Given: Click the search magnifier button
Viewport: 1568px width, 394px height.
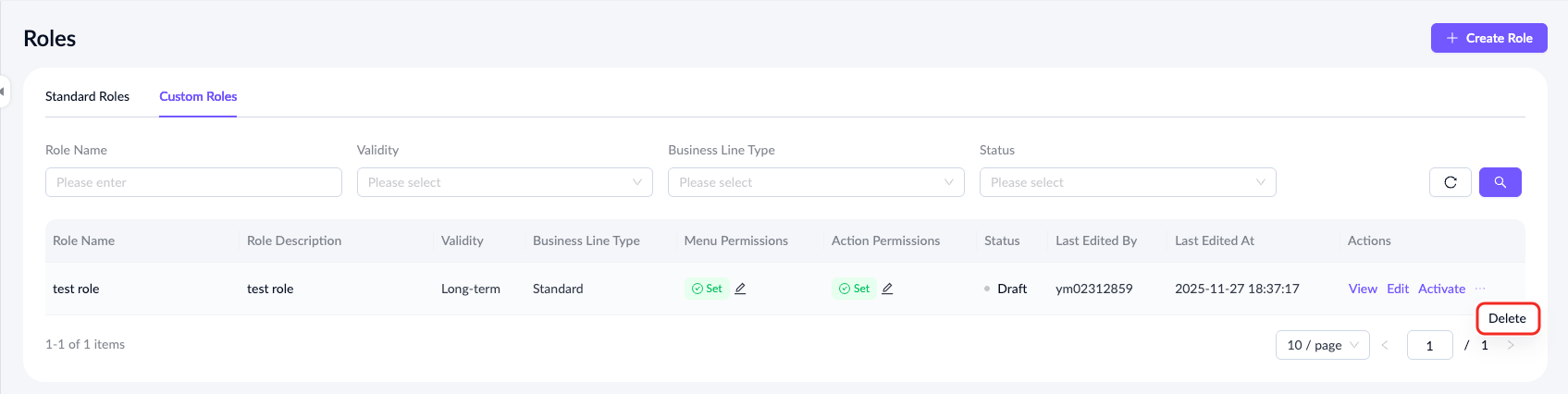Looking at the screenshot, I should (x=1500, y=182).
